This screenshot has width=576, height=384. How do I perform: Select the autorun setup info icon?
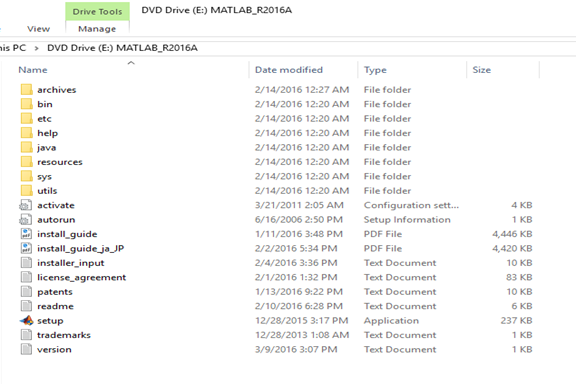tap(26, 219)
